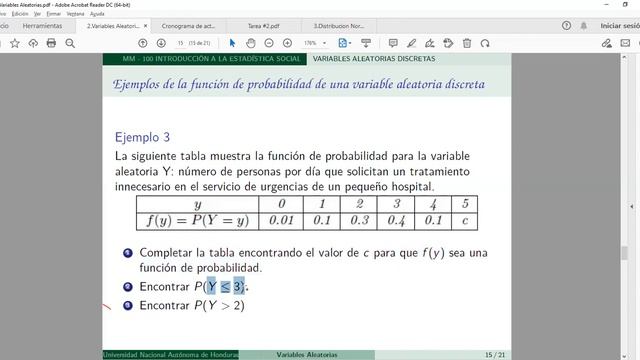Switch to the 3.Distribucion Nor... tab

point(339,26)
